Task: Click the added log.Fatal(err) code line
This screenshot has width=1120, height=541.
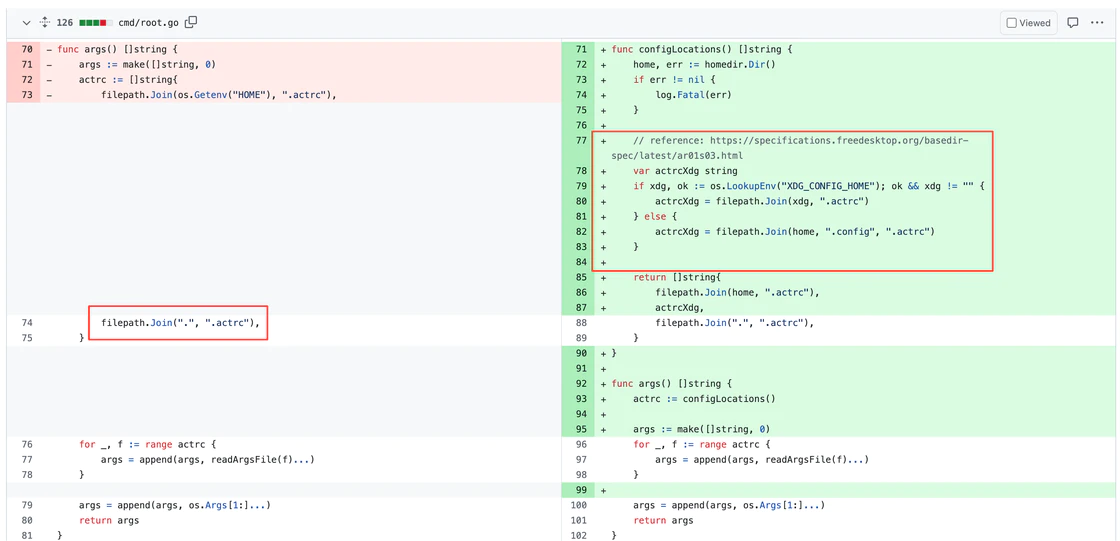Action: pyautogui.click(x=693, y=95)
